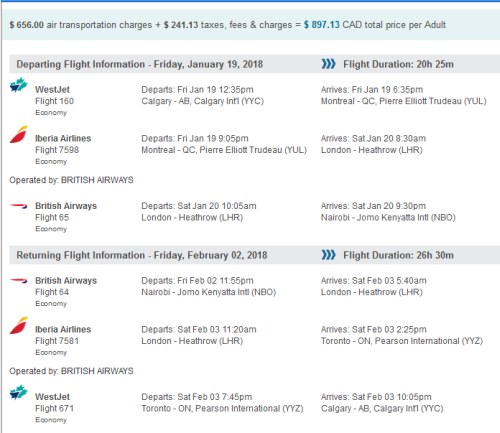
Task: Click the Iberia Airlines logo for Flight 7581
Action: [x=18, y=325]
